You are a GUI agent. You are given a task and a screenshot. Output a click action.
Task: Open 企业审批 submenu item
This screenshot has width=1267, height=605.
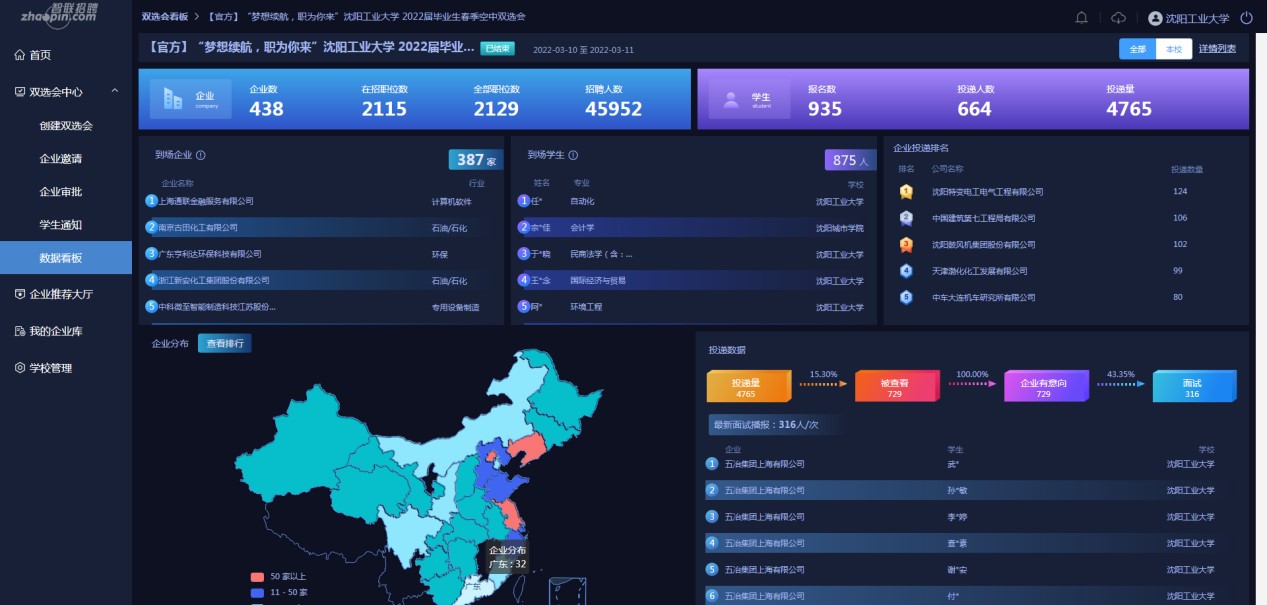(60, 192)
